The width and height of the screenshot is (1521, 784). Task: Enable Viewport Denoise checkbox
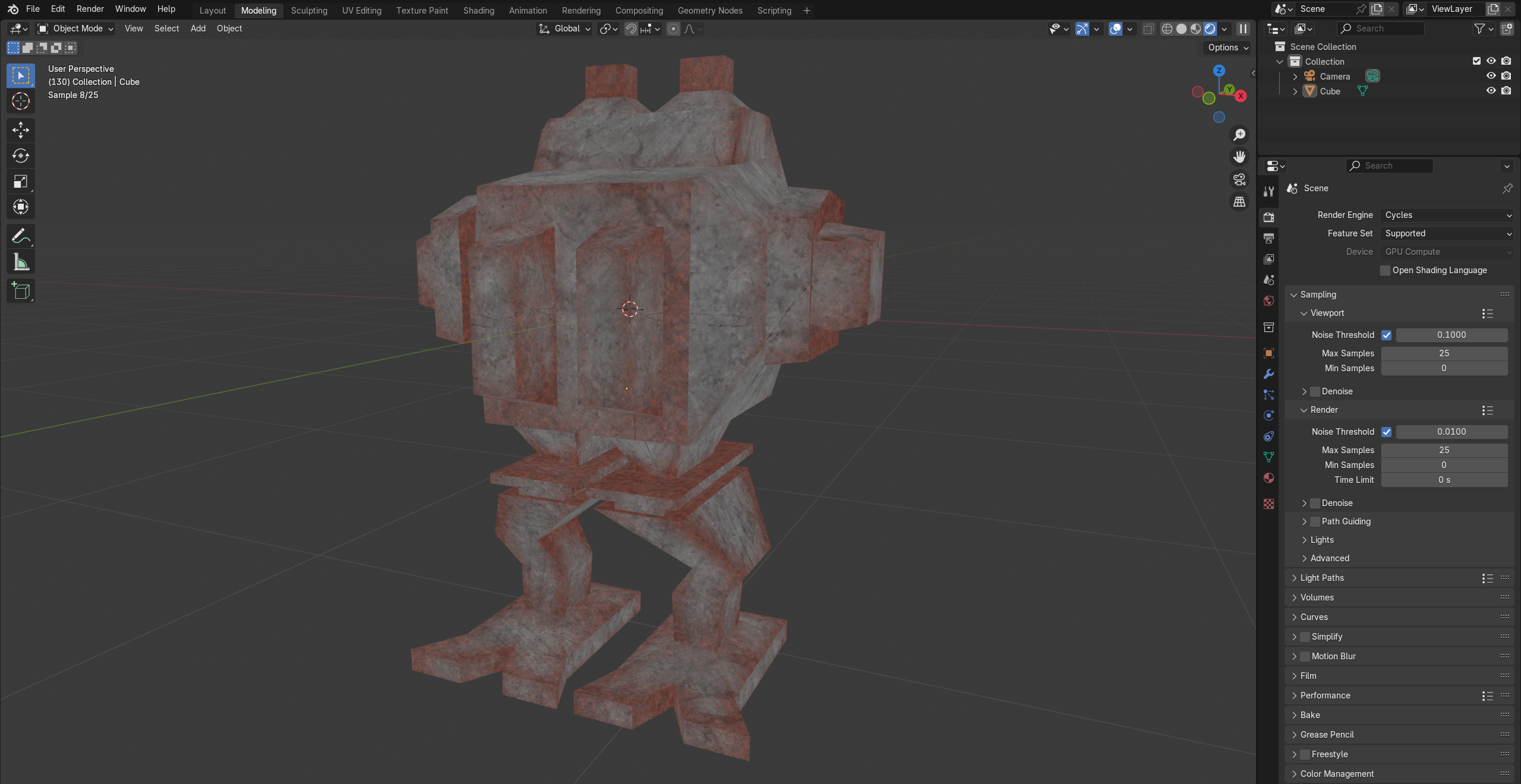pos(1315,391)
